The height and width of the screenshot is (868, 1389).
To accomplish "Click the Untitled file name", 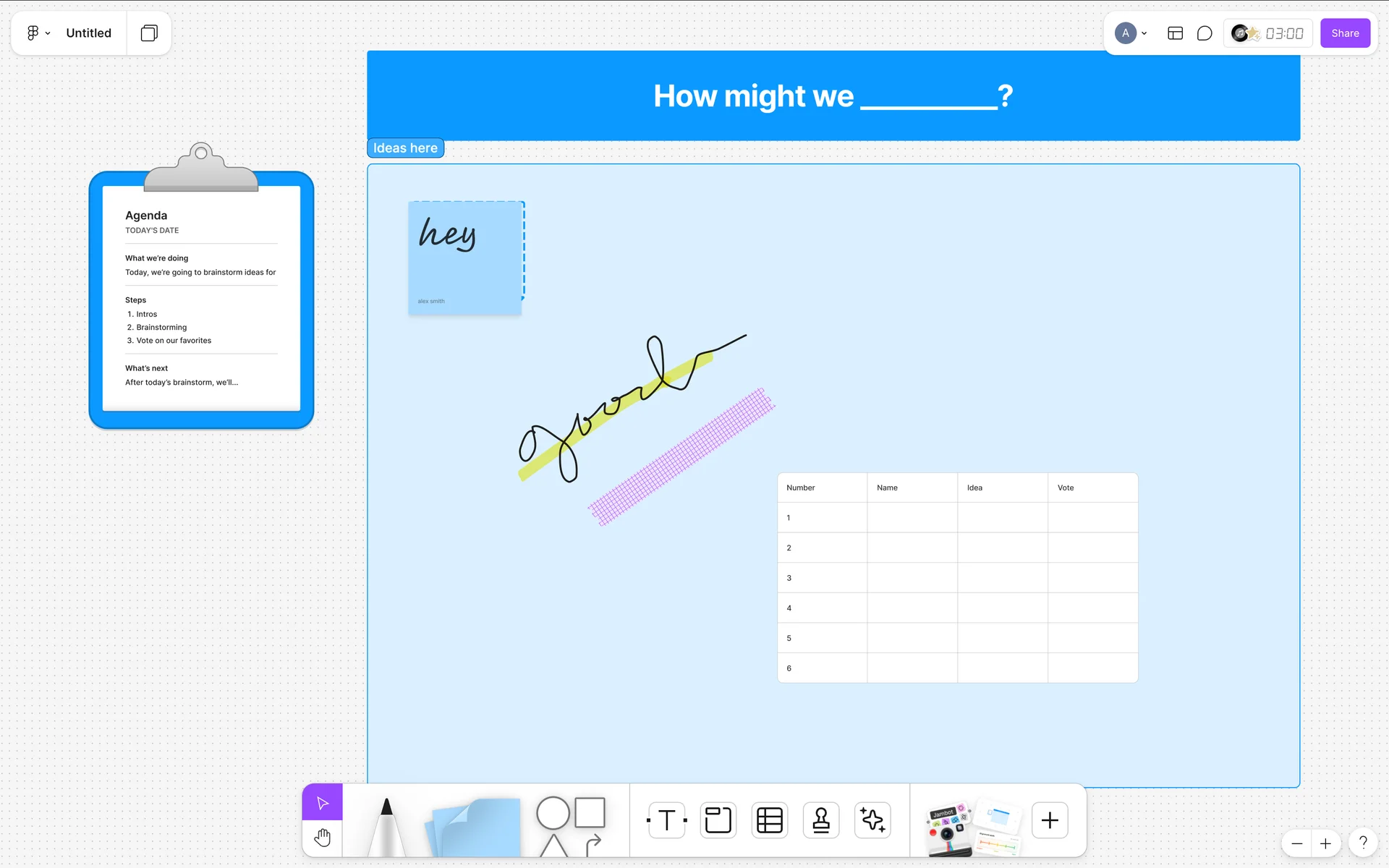I will coord(88,33).
